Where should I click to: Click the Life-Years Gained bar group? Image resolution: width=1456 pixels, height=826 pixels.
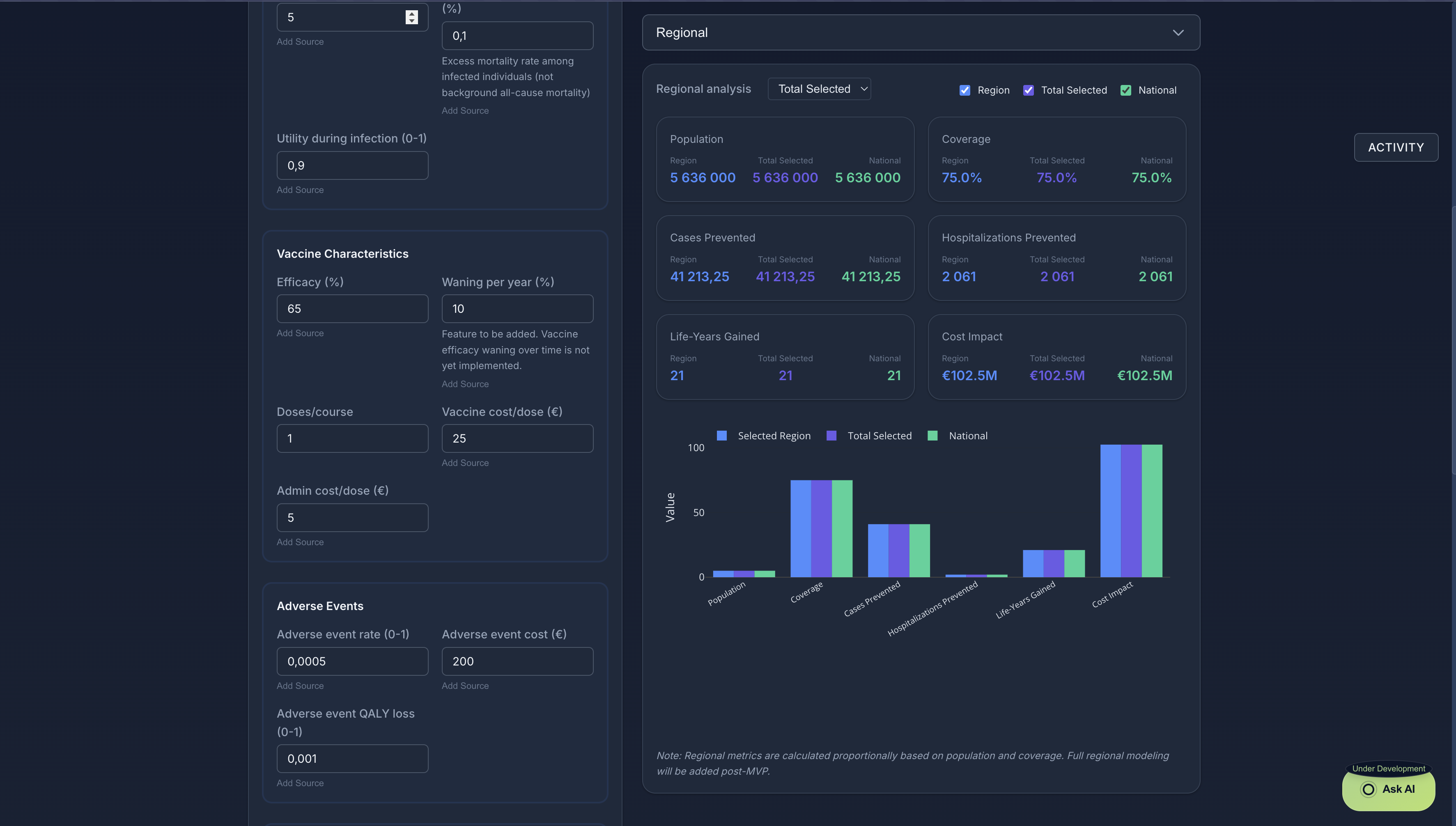click(1054, 563)
